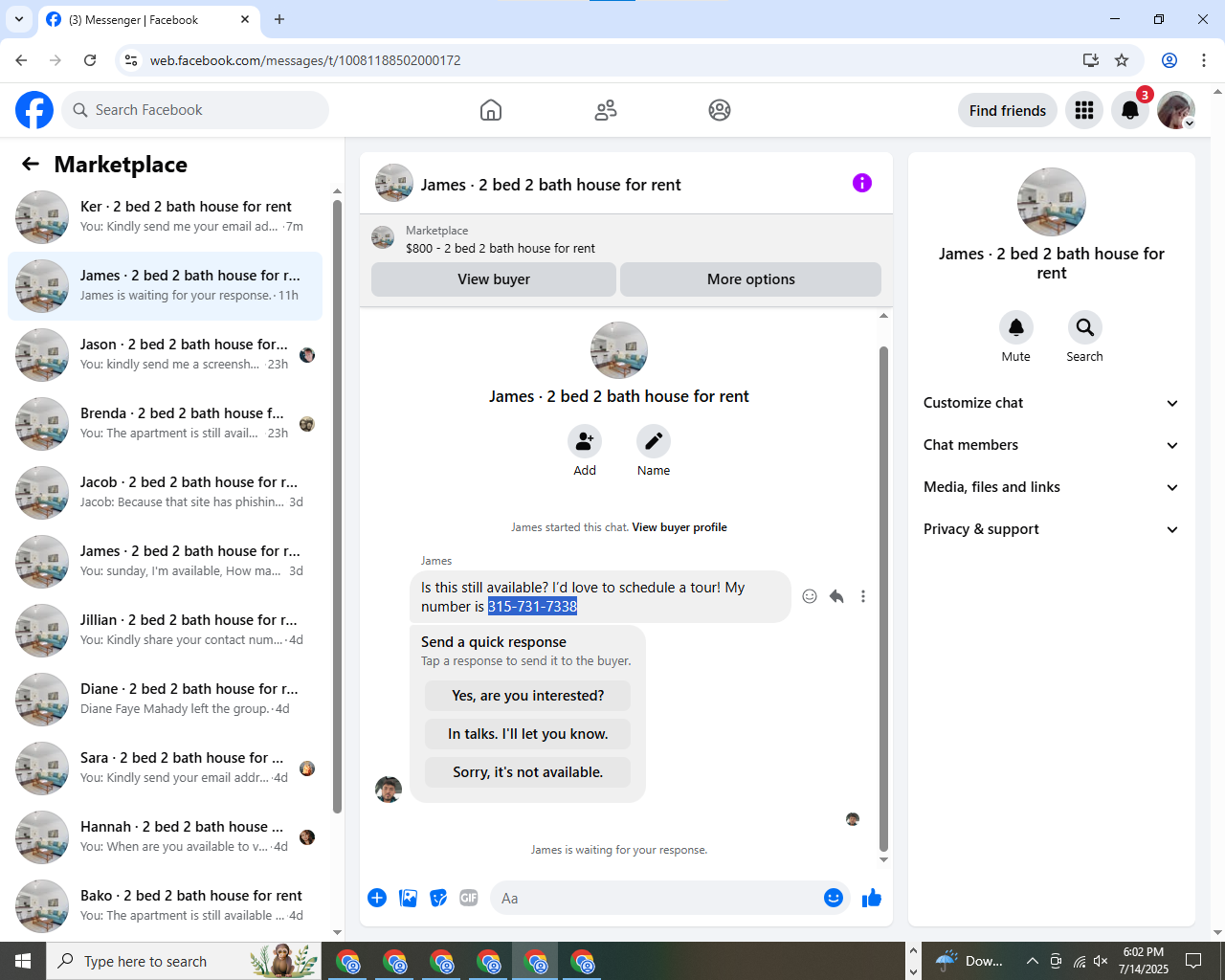1225x980 pixels.
Task: Open the Chrome three-dot menu
Action: pos(1204,60)
